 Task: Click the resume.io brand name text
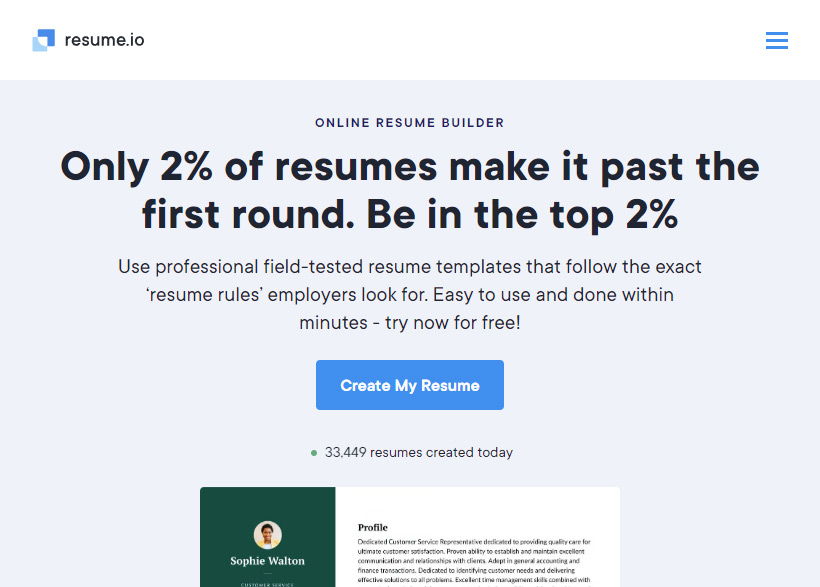104,40
